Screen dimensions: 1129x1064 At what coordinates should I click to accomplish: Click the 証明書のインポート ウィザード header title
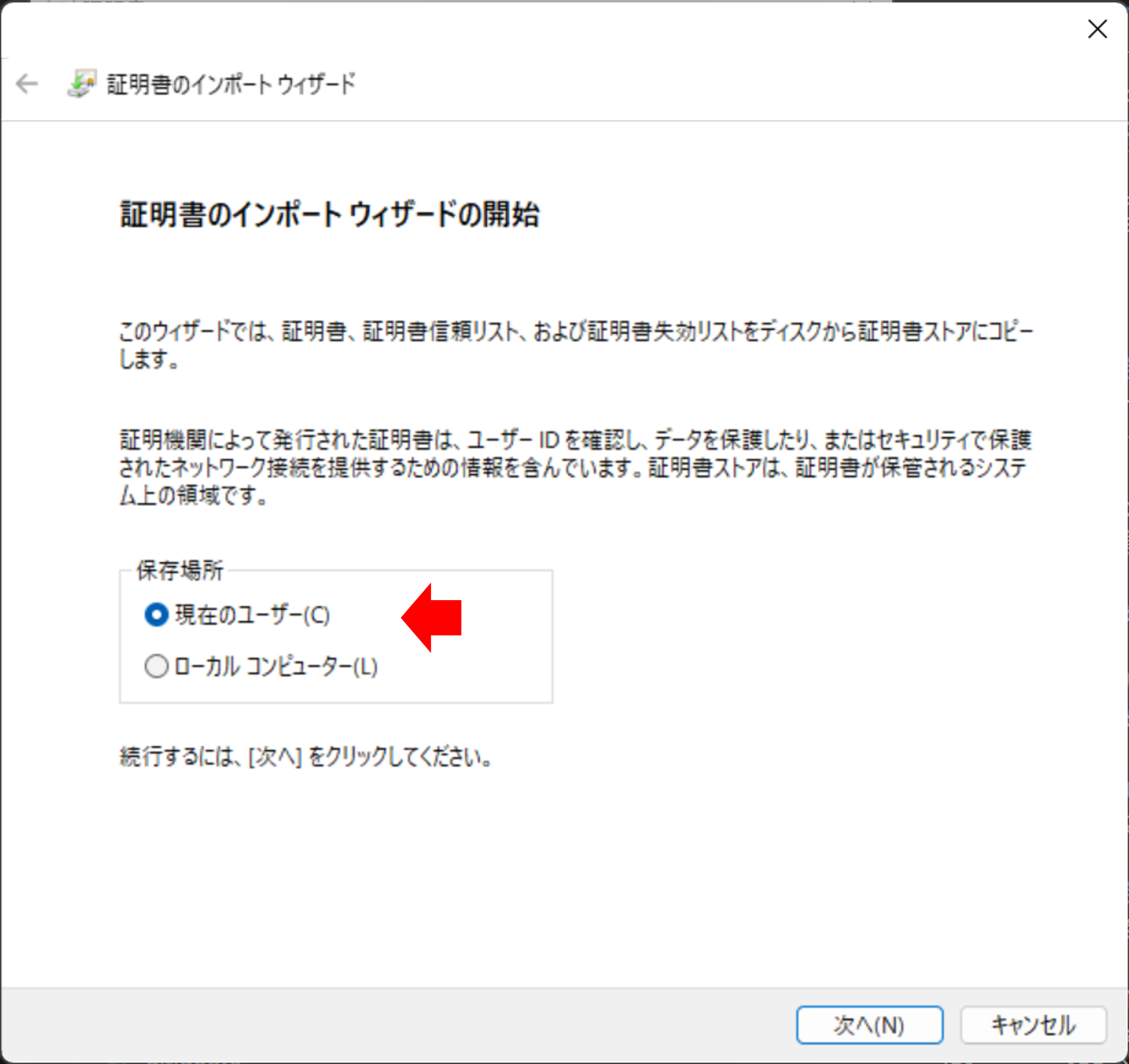[x=231, y=84]
